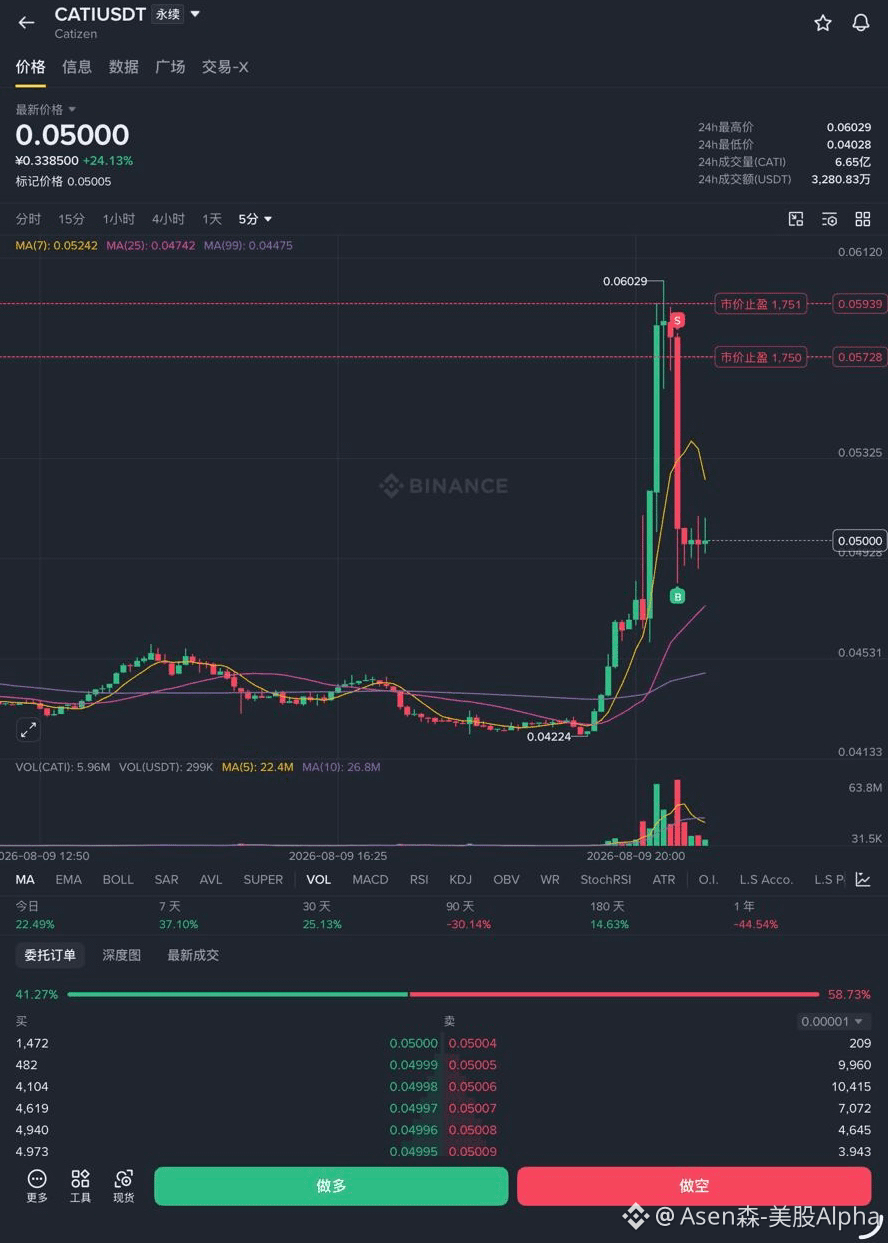
Task: Open the 深度图 depth chart tab
Action: pyautogui.click(x=121, y=955)
